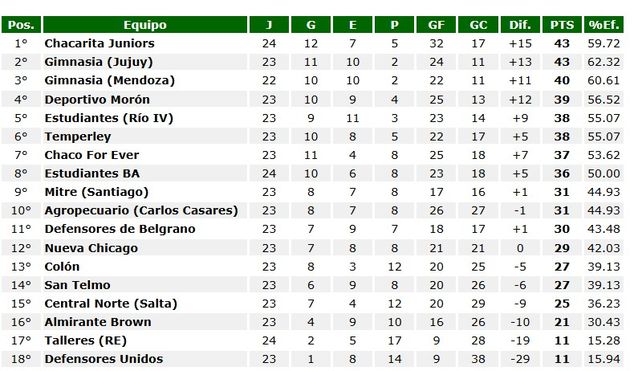The width and height of the screenshot is (642, 371).
Task: Click the Equipo column header
Action: coord(145,25)
